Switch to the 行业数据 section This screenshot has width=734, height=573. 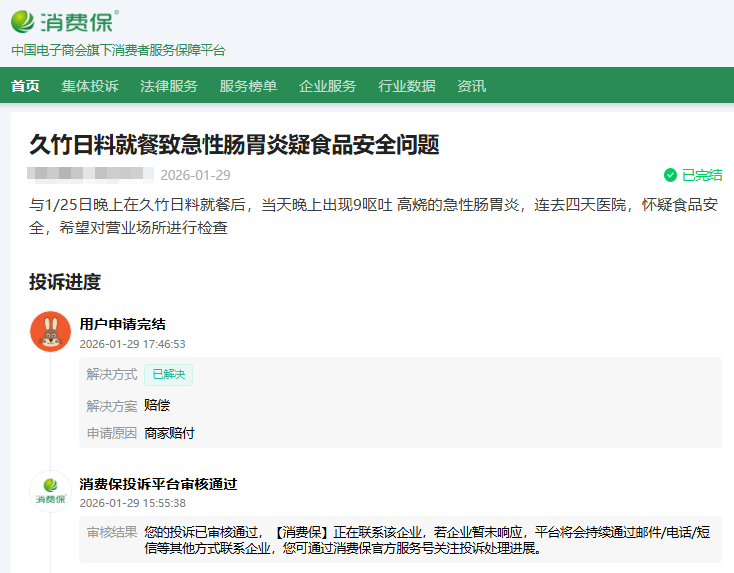point(406,86)
